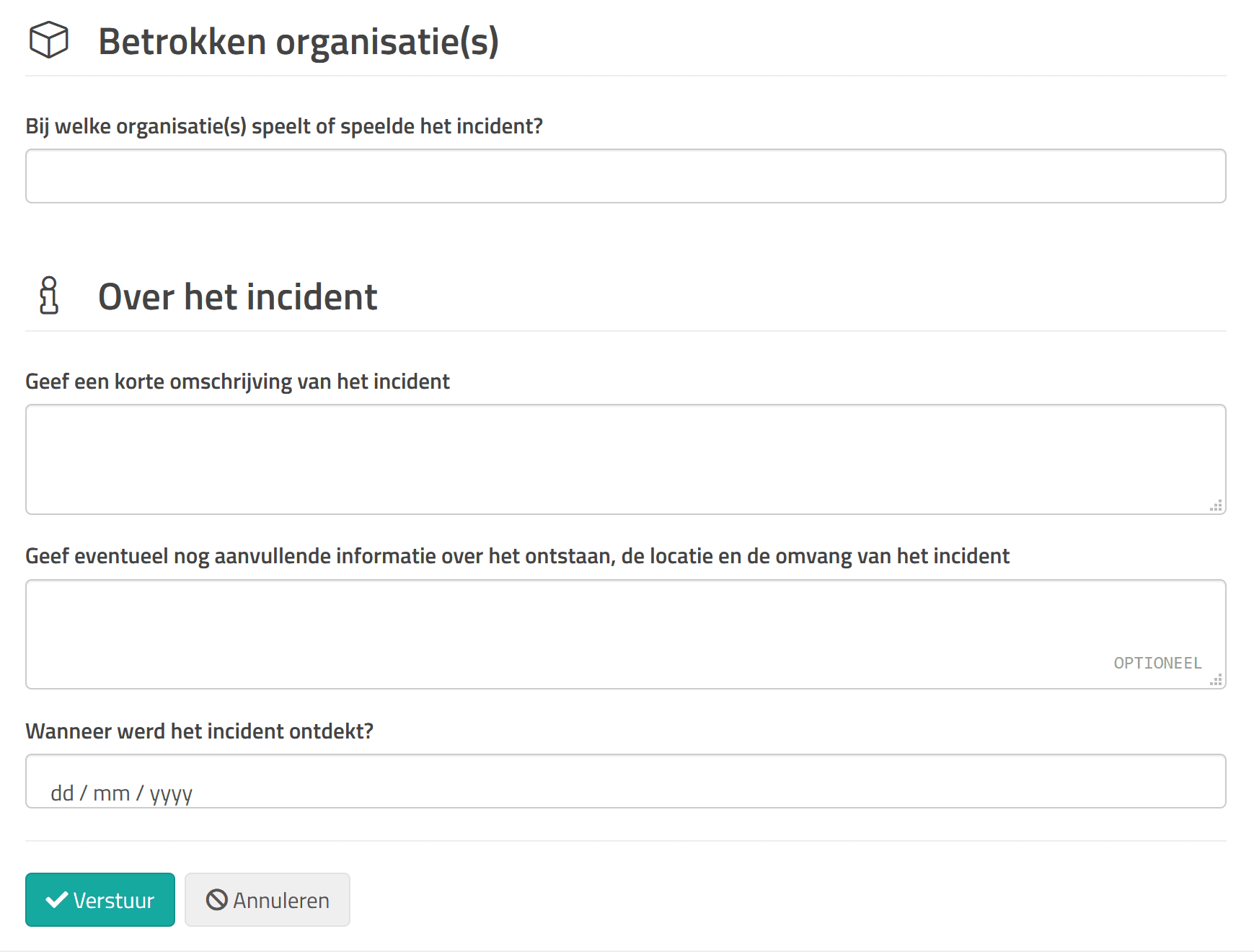The height and width of the screenshot is (952, 1254).
Task: Click the cube icon beside Betrokken organisatie(s)
Action: (48, 40)
